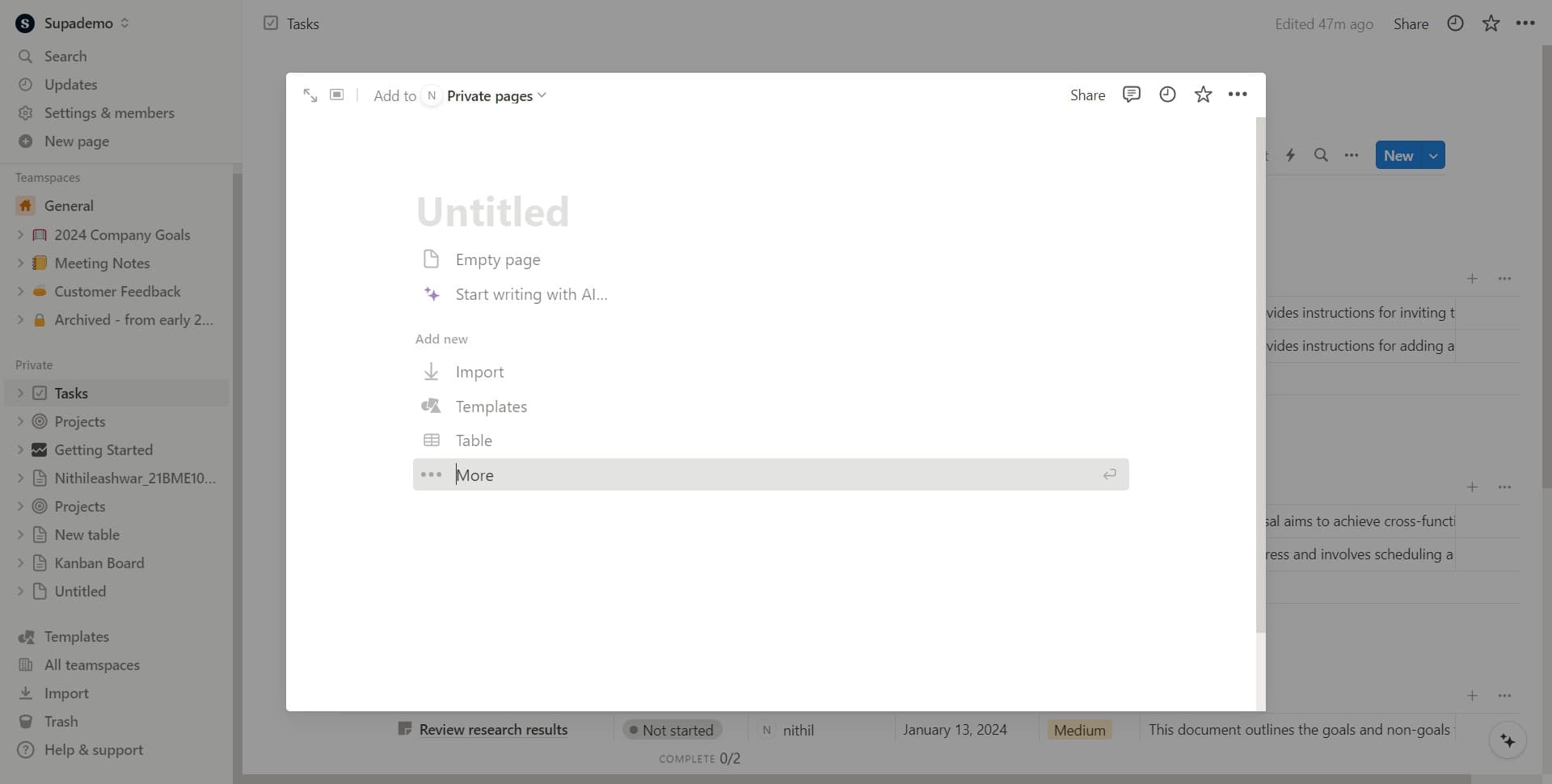Click the automations lightning bolt icon

pos(1290,155)
